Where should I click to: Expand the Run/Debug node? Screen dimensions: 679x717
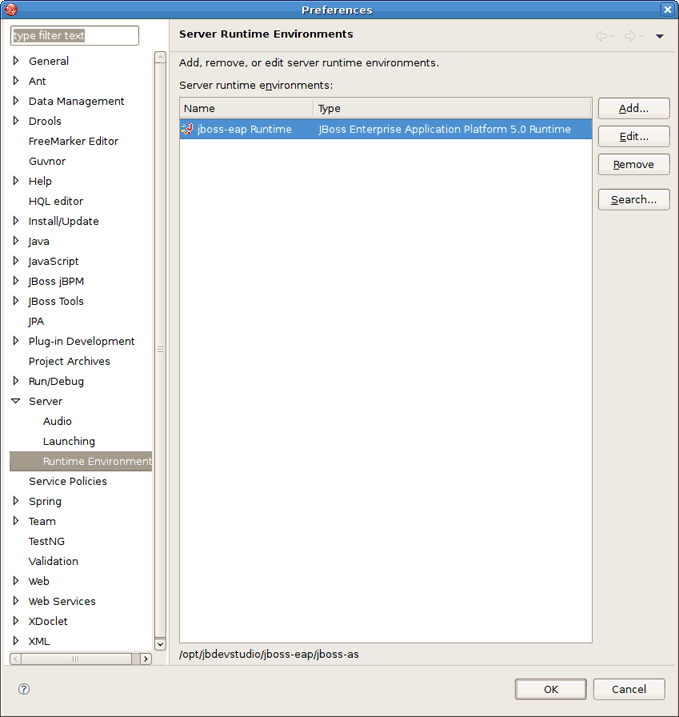(x=16, y=381)
